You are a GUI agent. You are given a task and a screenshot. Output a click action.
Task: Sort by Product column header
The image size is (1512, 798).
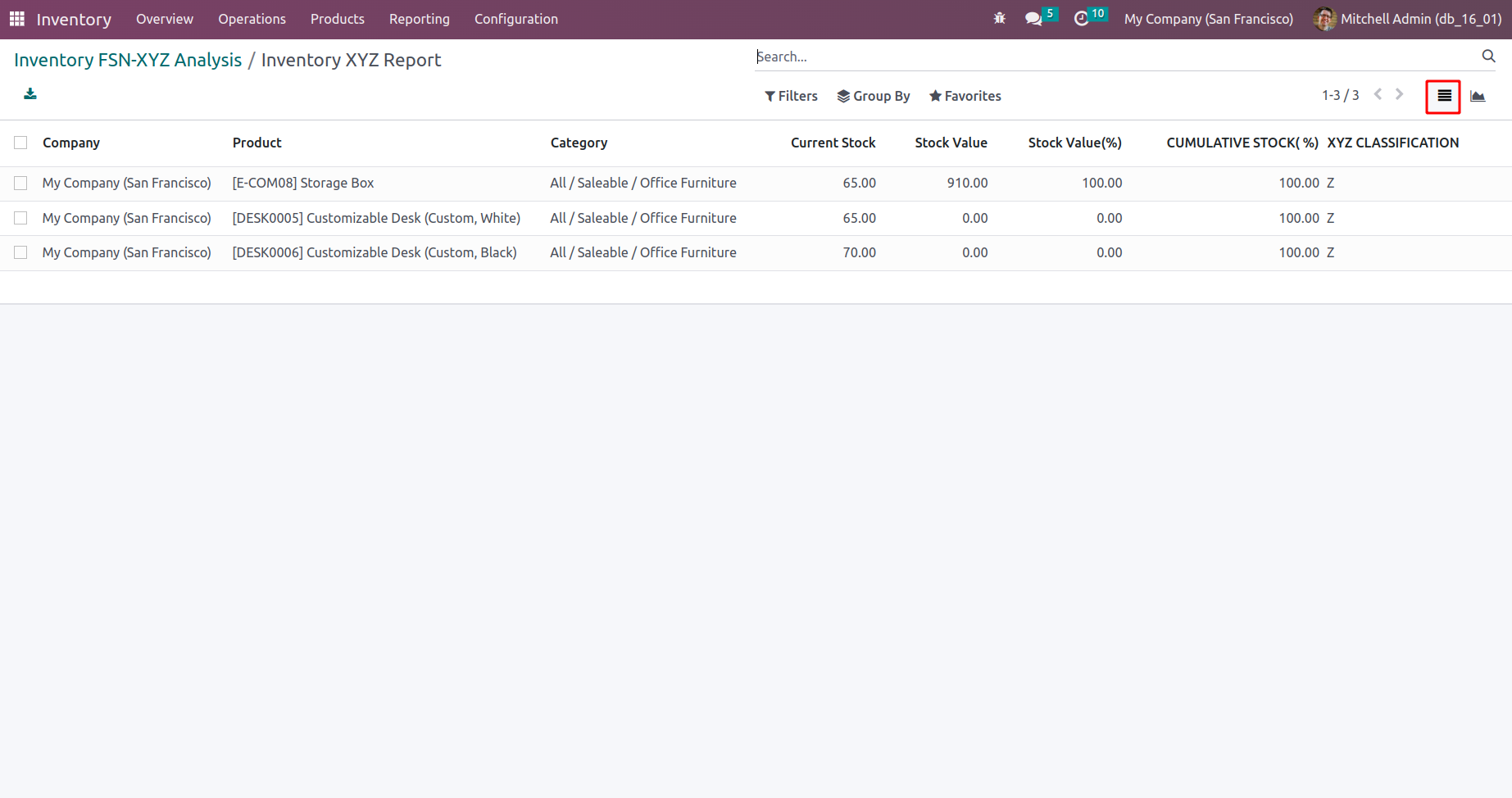point(257,143)
